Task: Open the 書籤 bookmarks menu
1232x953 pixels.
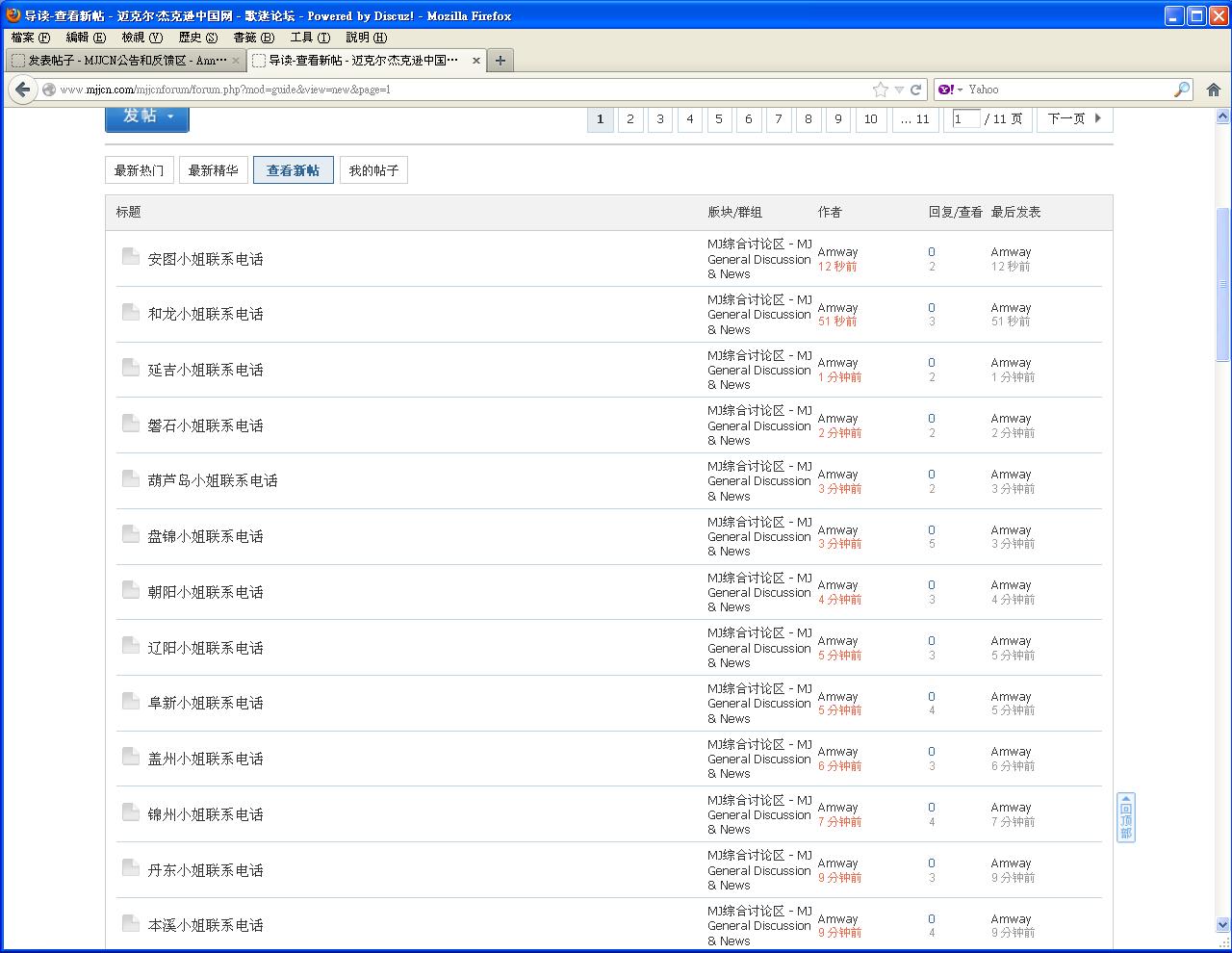Action: click(253, 38)
